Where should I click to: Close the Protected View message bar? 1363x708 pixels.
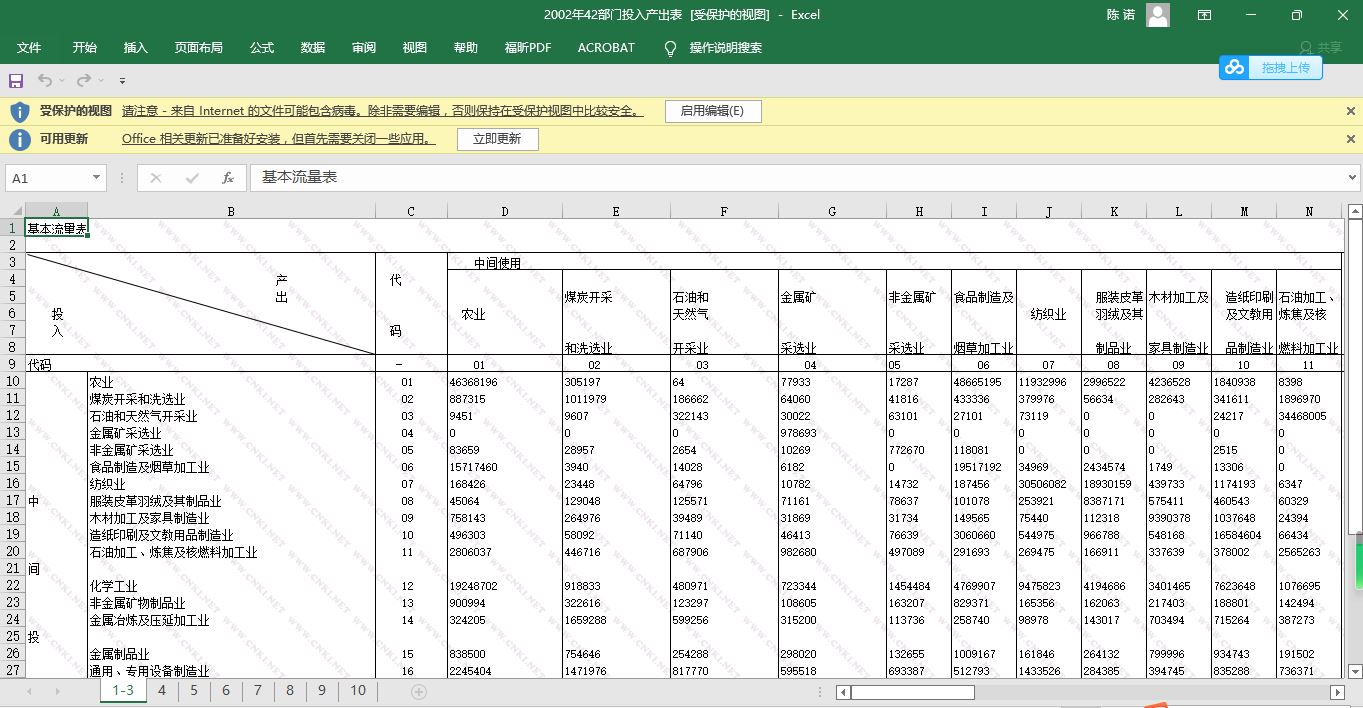coord(1351,111)
